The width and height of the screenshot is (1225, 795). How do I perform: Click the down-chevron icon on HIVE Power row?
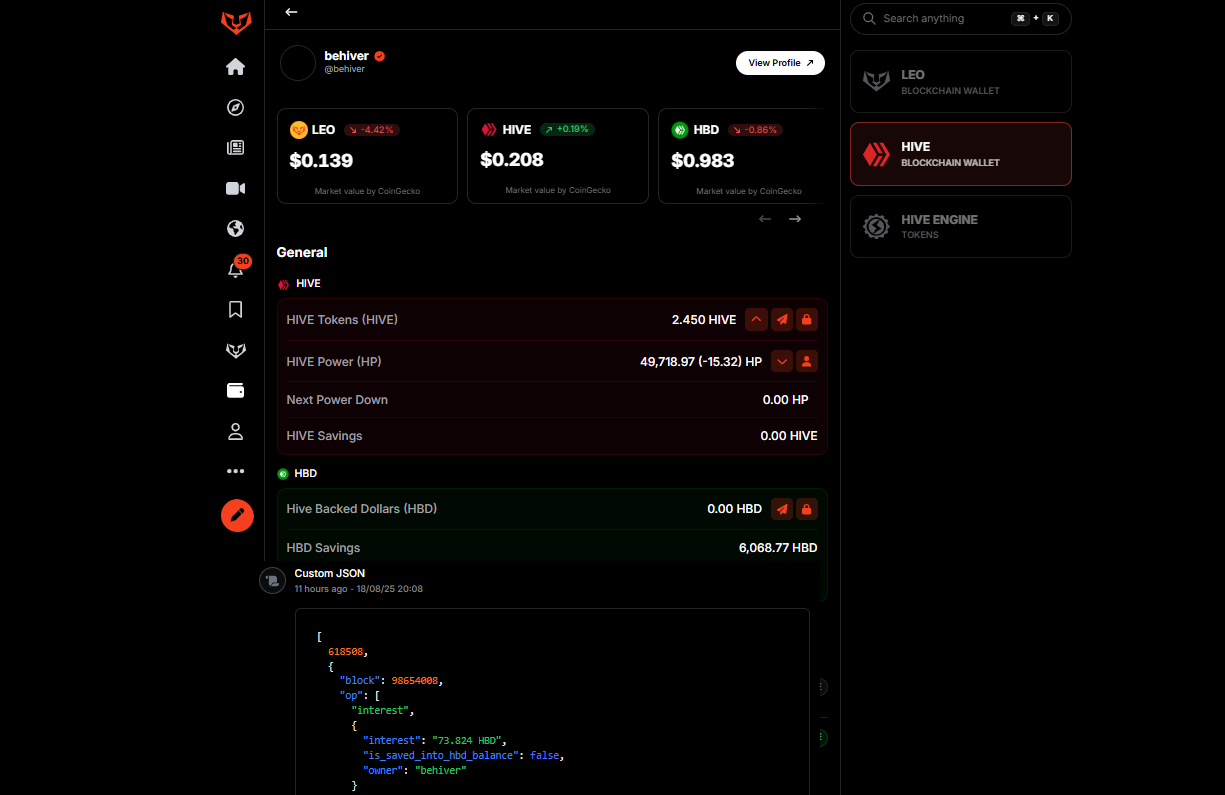click(x=782, y=361)
